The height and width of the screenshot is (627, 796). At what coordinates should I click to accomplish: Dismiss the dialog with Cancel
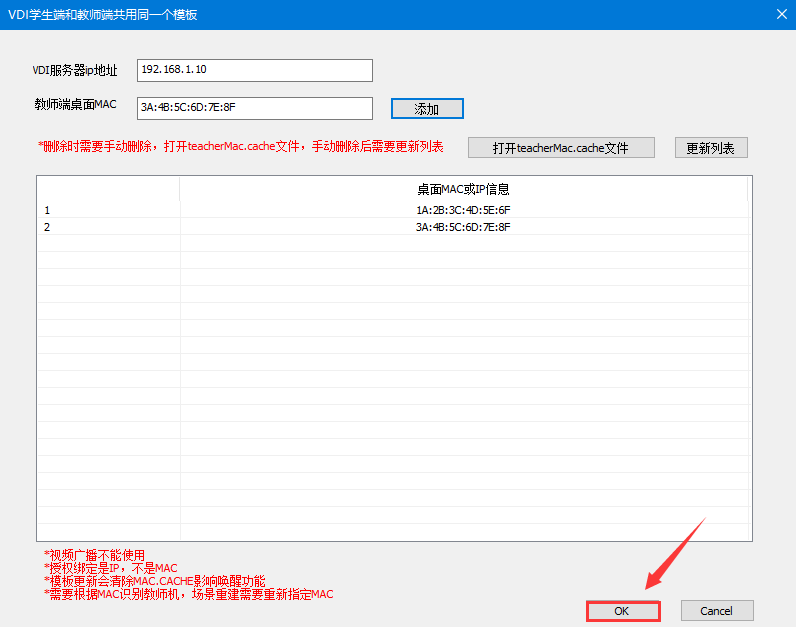716,611
